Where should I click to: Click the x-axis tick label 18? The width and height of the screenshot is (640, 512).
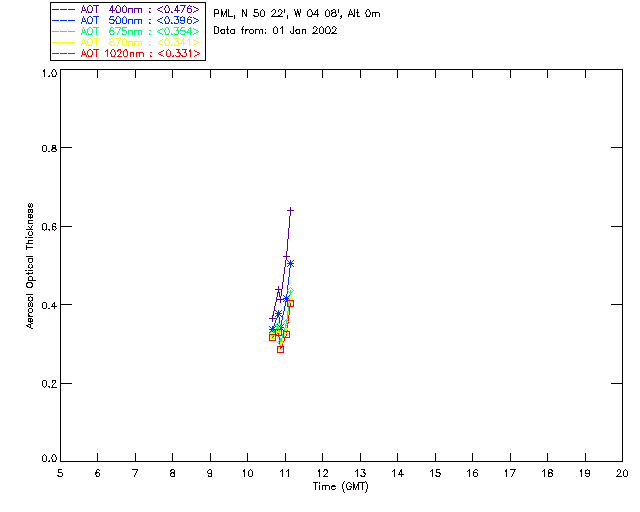pos(547,473)
